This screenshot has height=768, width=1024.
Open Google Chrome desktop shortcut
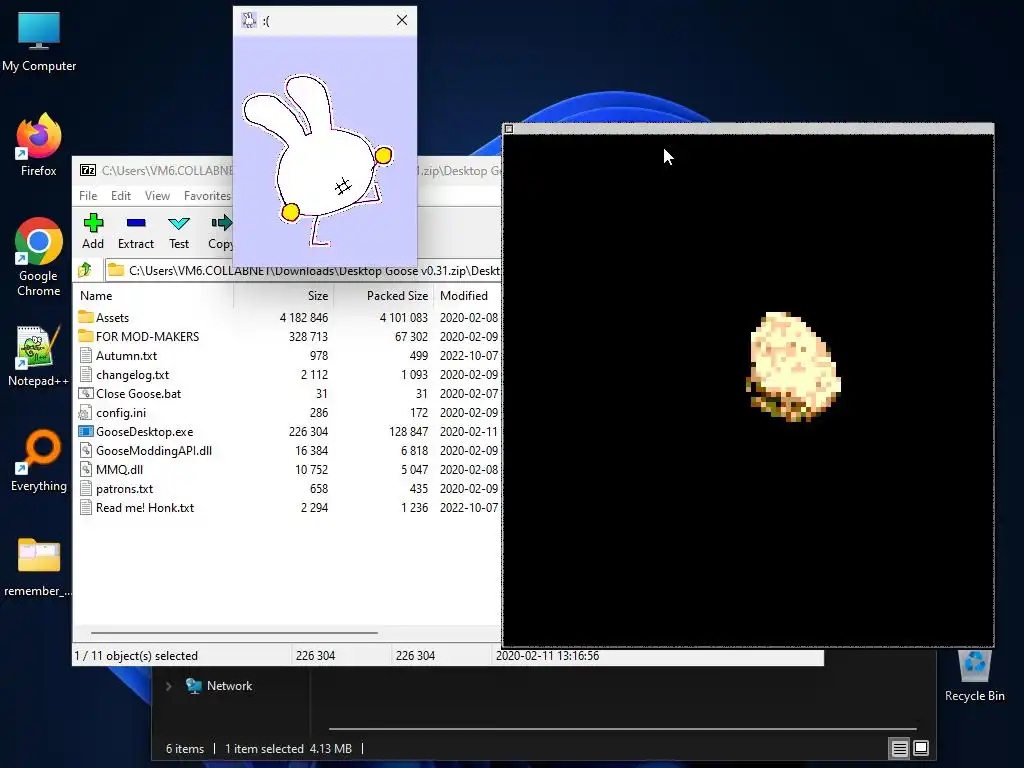tap(39, 257)
